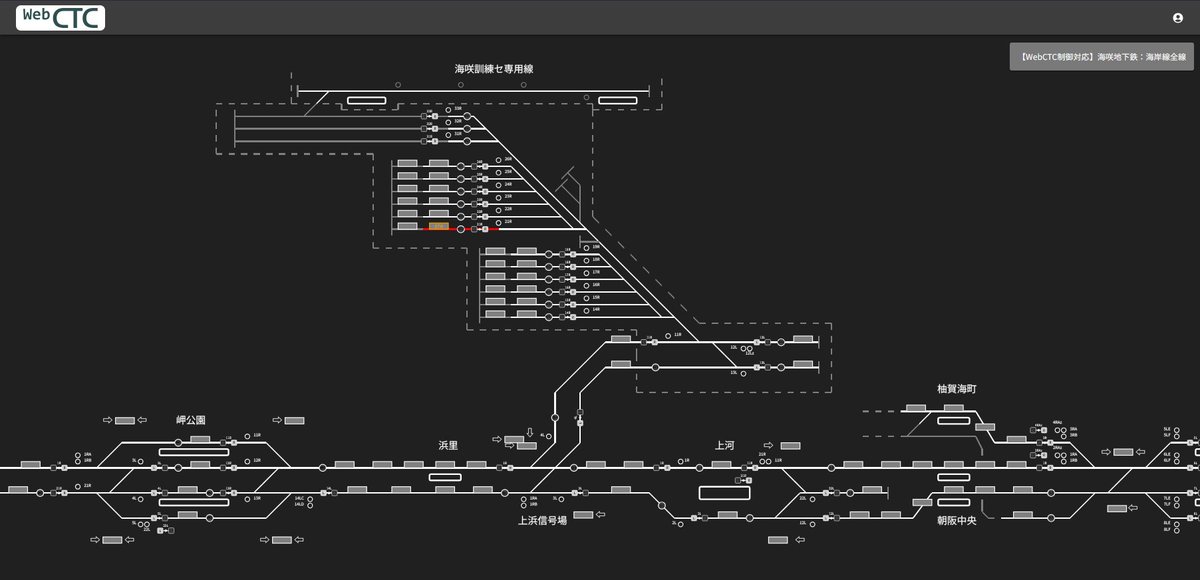The image size is (1200, 580).
Task: Select route lever circle 32R
Action: coord(448,122)
